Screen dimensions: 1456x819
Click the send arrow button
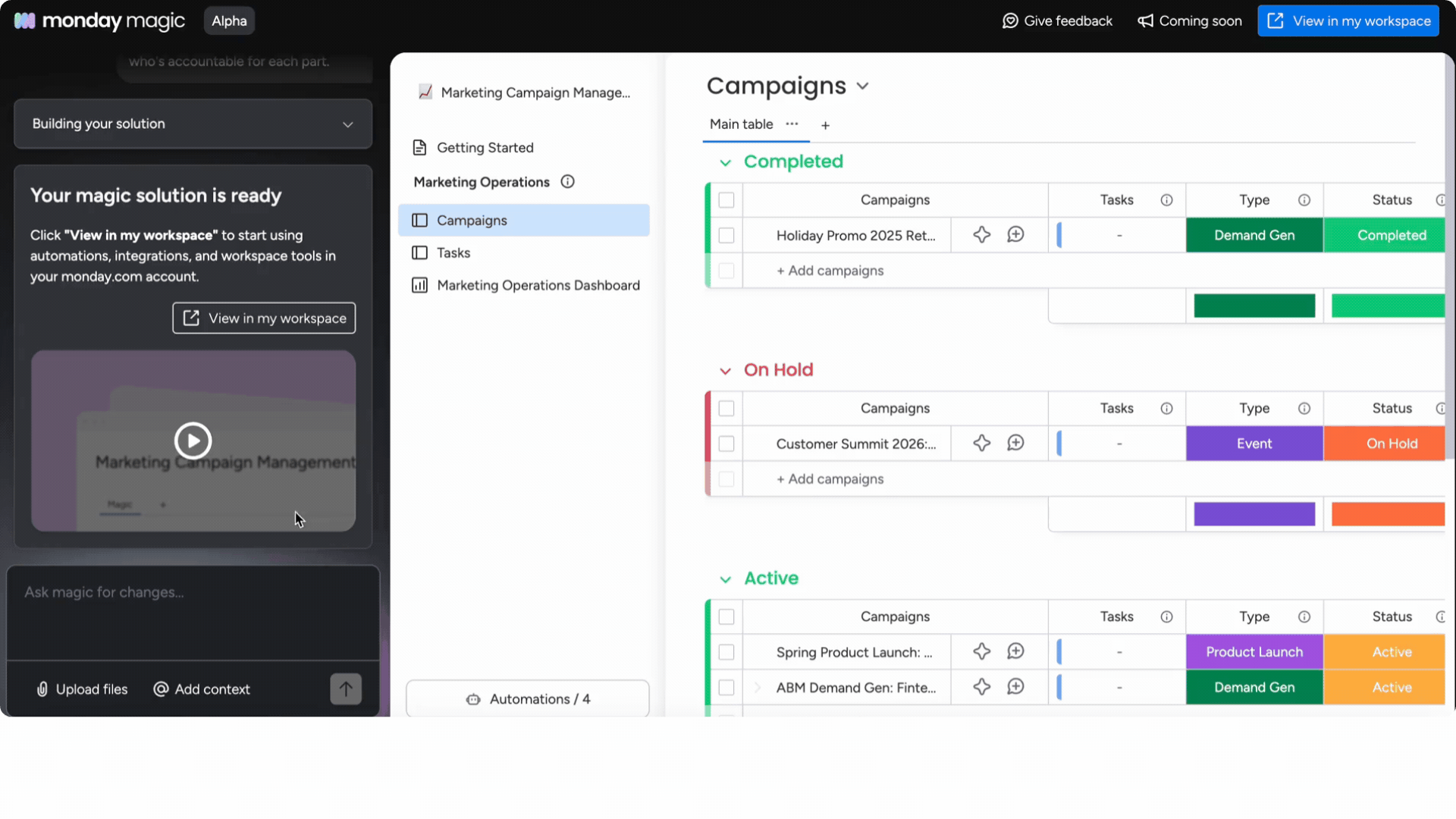[346, 689]
